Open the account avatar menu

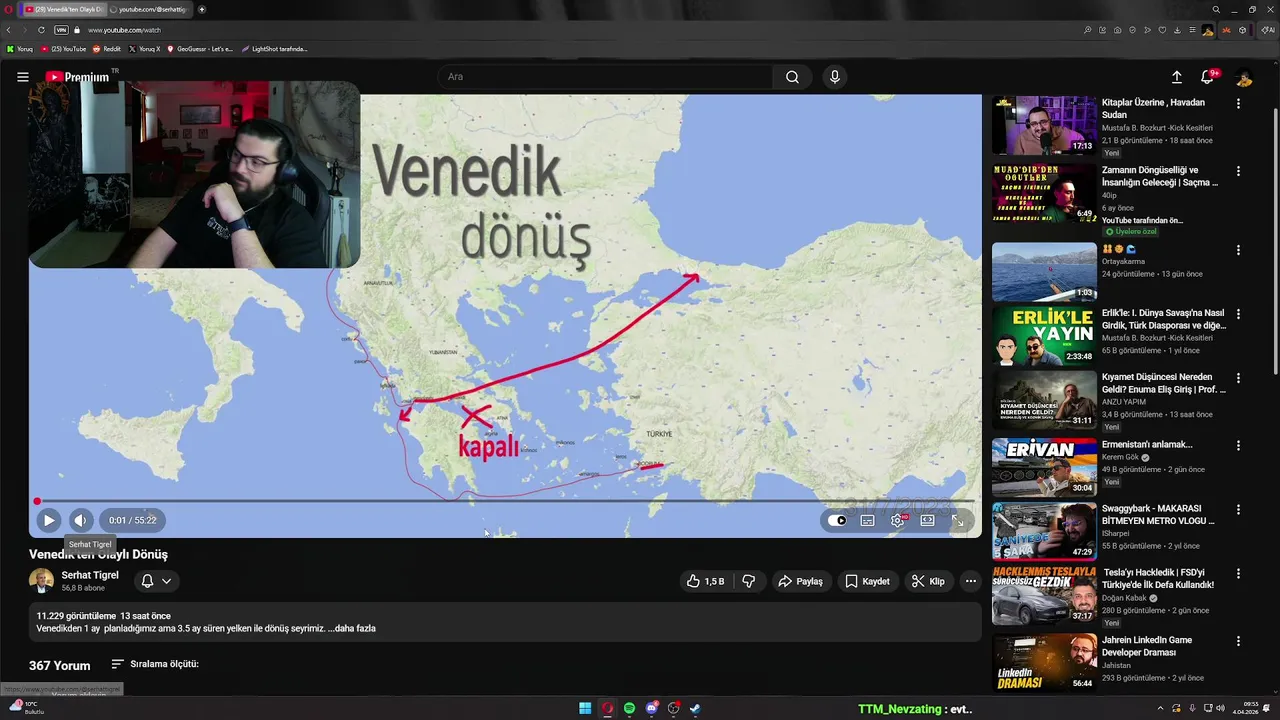click(1243, 77)
